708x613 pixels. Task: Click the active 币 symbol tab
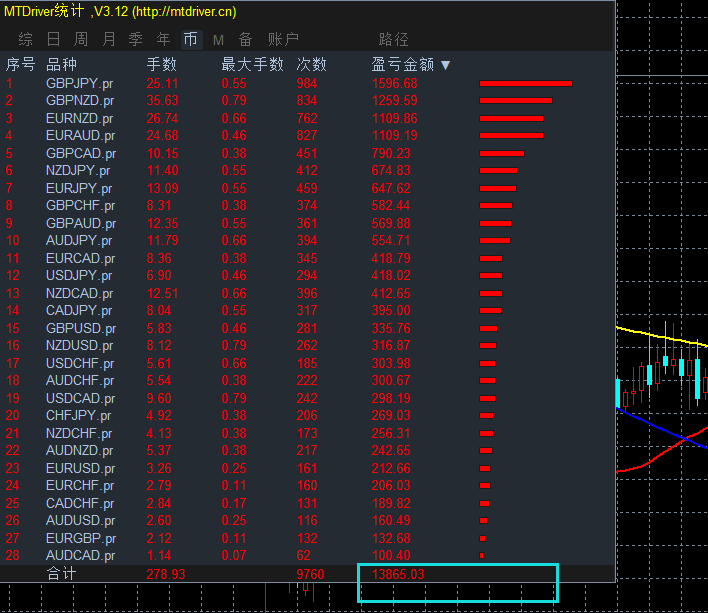(x=191, y=39)
